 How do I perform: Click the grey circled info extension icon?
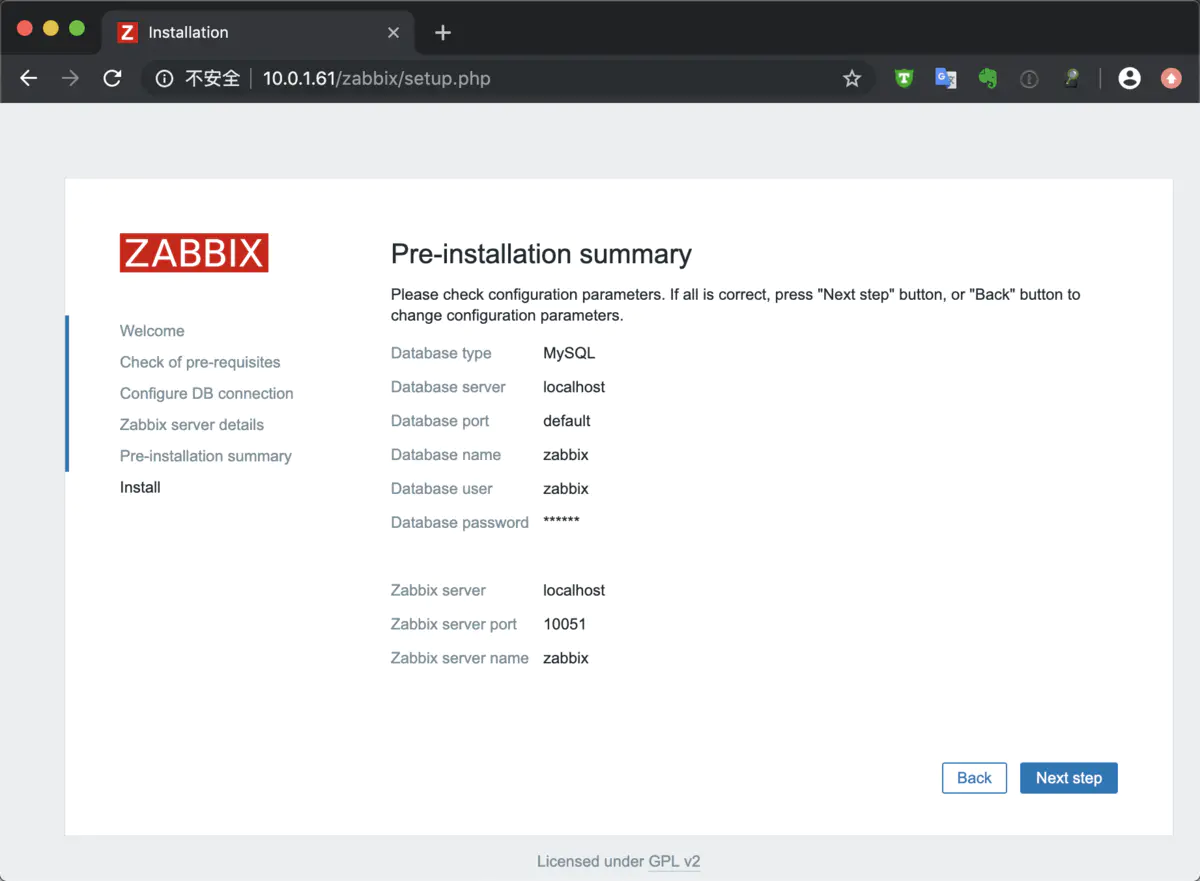[x=1029, y=79]
